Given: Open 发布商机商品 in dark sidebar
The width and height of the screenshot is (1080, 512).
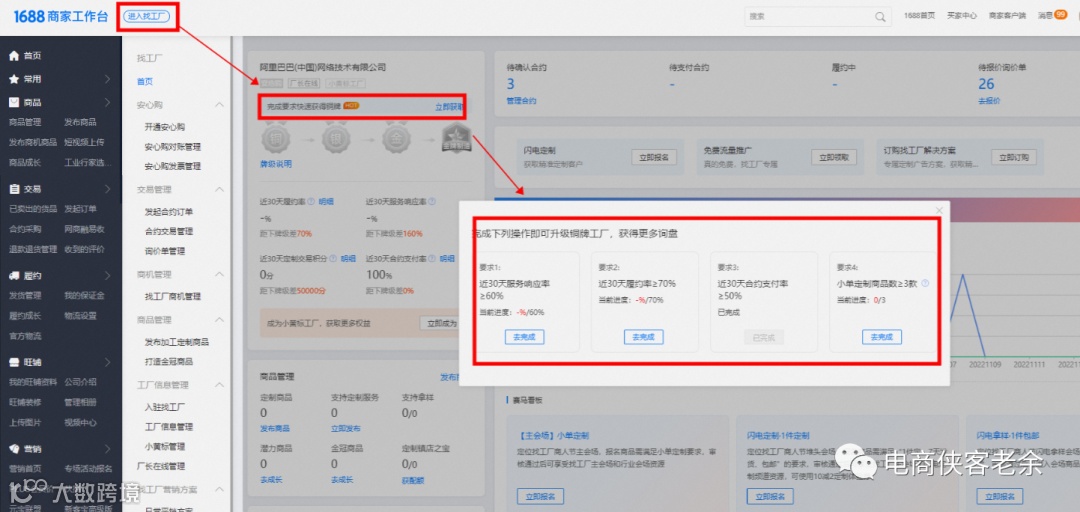Looking at the screenshot, I should [32, 143].
